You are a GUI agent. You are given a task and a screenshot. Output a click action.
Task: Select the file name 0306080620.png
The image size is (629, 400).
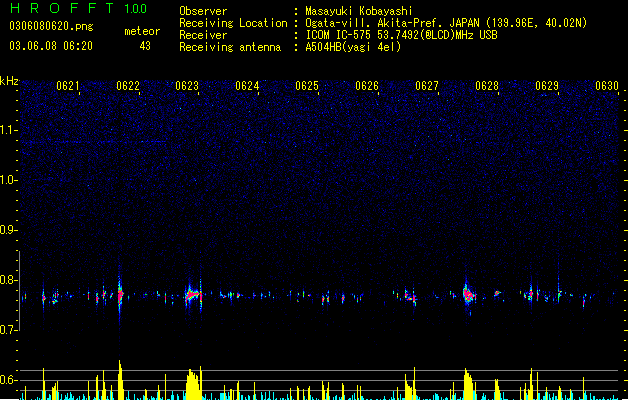pyautogui.click(x=51, y=26)
